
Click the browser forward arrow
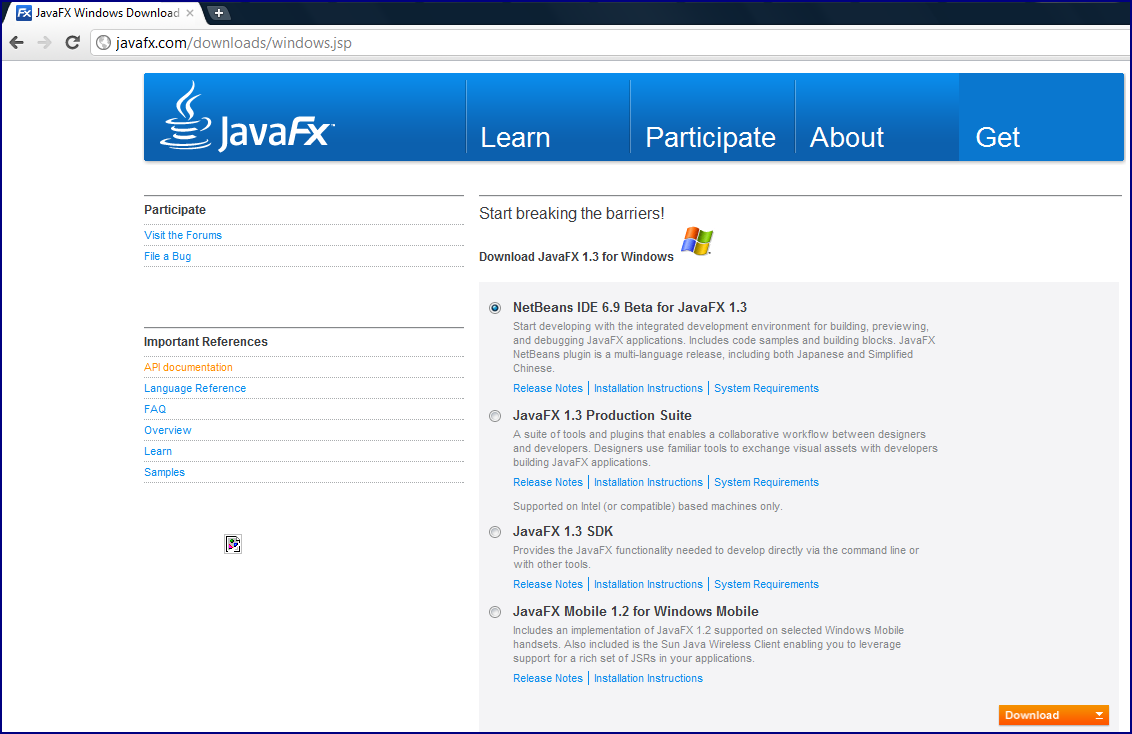(44, 42)
